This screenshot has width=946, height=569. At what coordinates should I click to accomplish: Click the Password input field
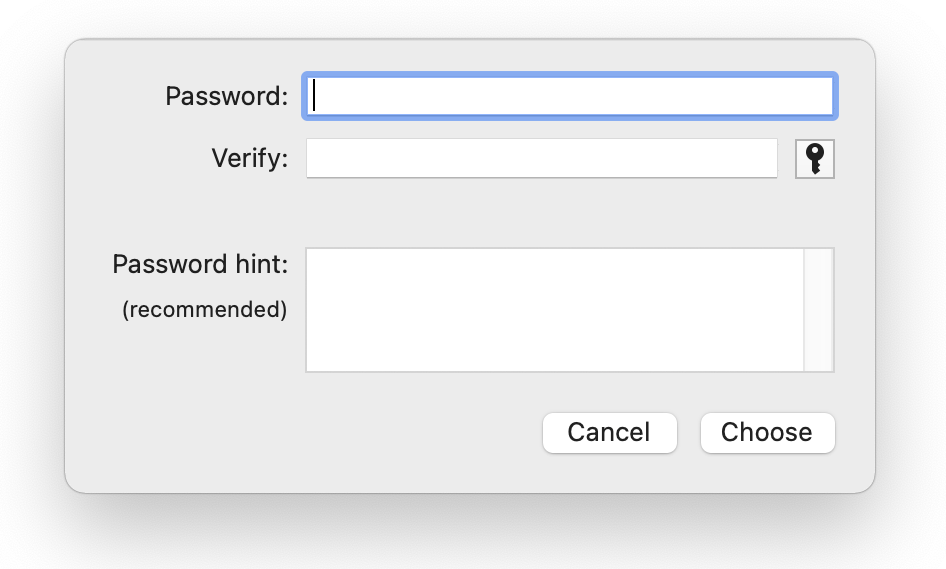pyautogui.click(x=569, y=96)
